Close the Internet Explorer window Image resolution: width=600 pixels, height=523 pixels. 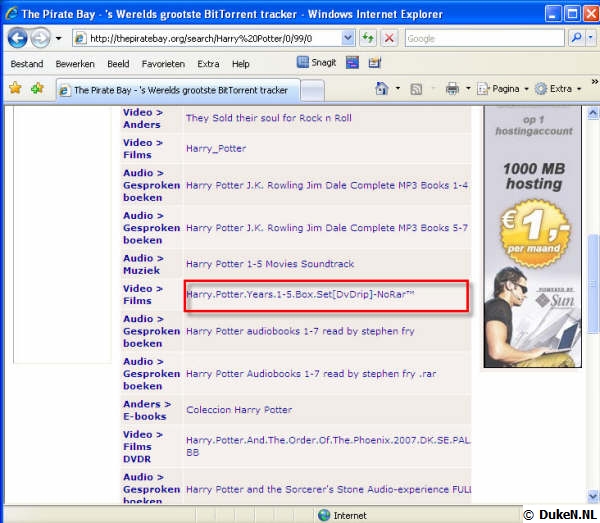(x=592, y=14)
